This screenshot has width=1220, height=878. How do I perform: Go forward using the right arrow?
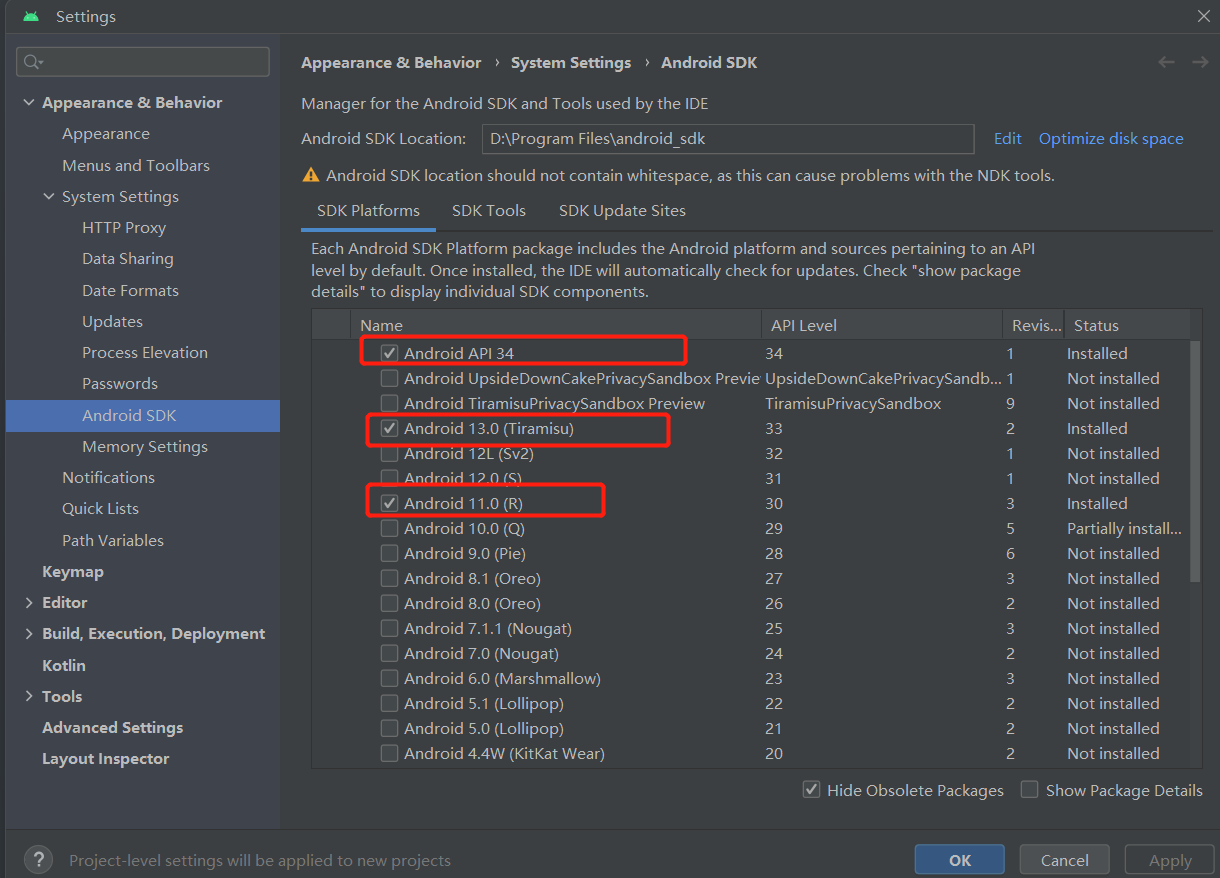(x=1200, y=62)
